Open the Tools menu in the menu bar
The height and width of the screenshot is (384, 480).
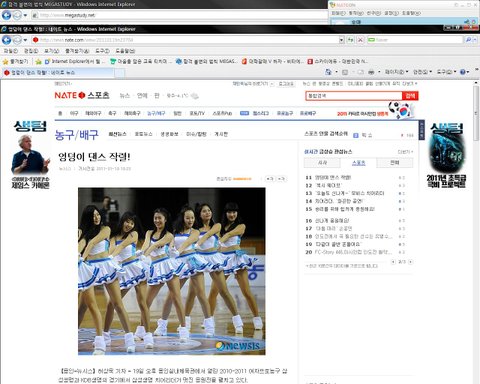coord(102,51)
